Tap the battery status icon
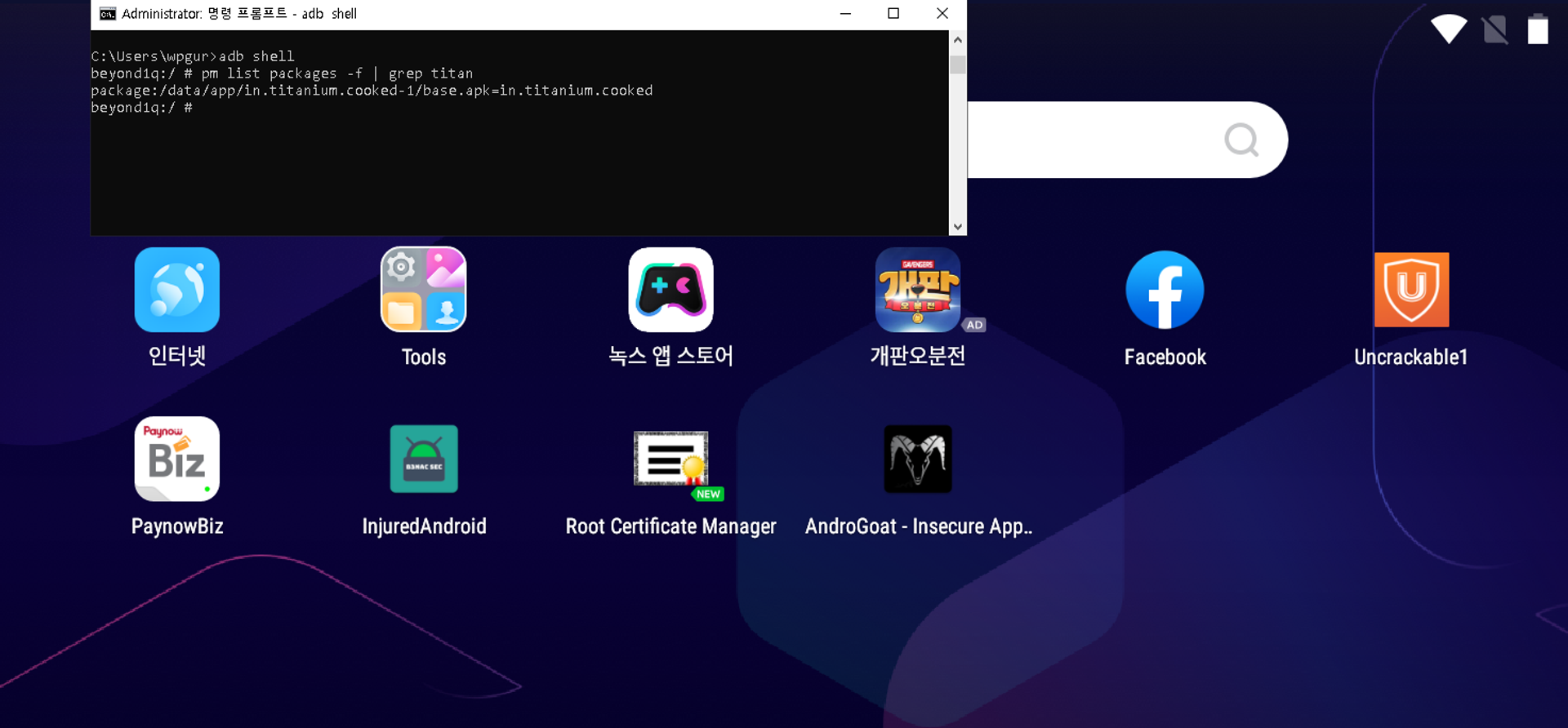The width and height of the screenshot is (1568, 728). coord(1538,29)
